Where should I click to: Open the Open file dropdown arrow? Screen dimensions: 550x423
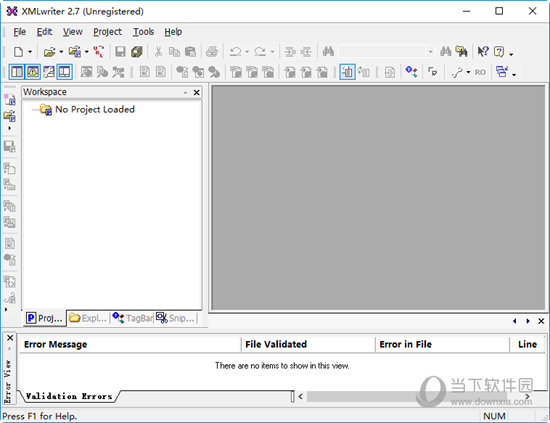61,52
